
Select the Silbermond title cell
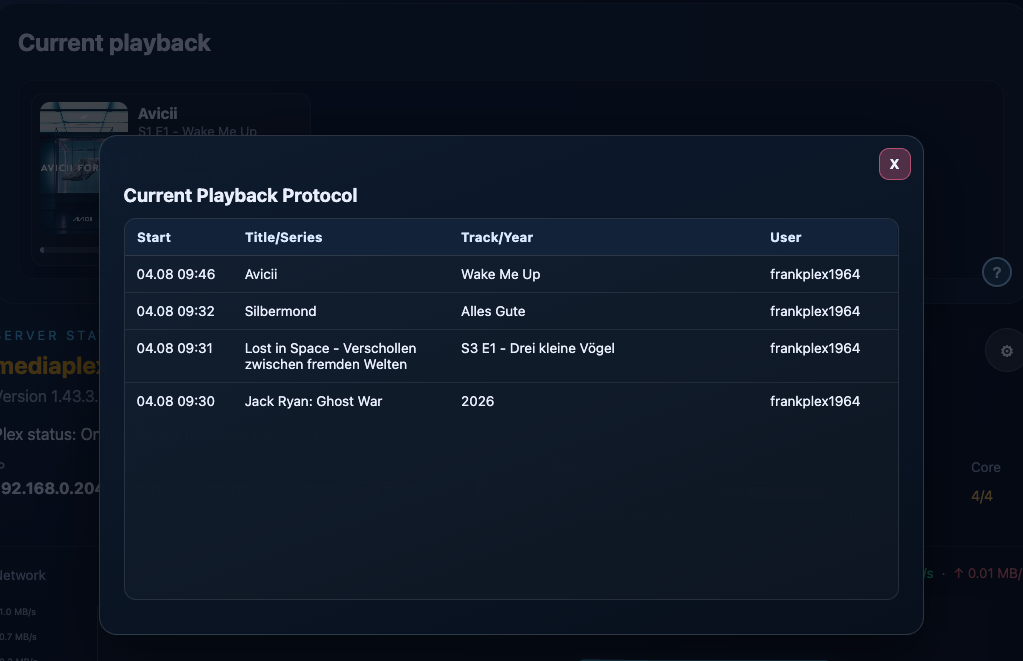coord(281,311)
